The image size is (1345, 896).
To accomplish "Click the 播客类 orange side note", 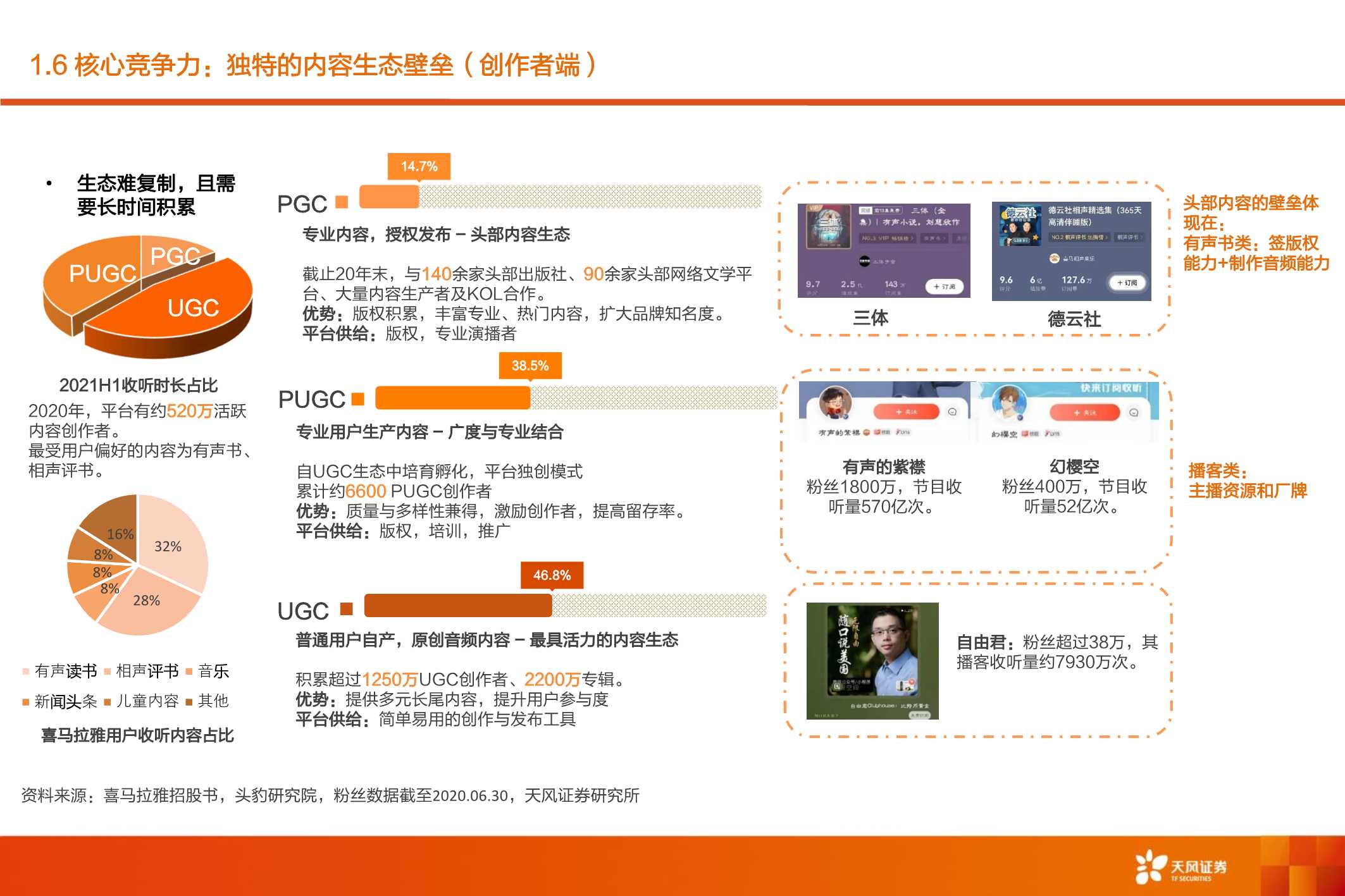I will pos(1248,481).
